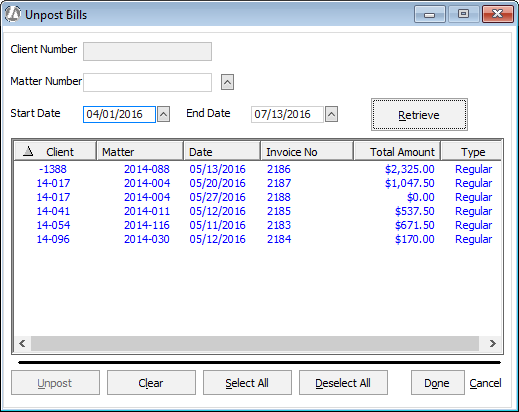Screen dimensions: 519x412
Task: Open the Start Date calendar arrow
Action: coord(163,114)
